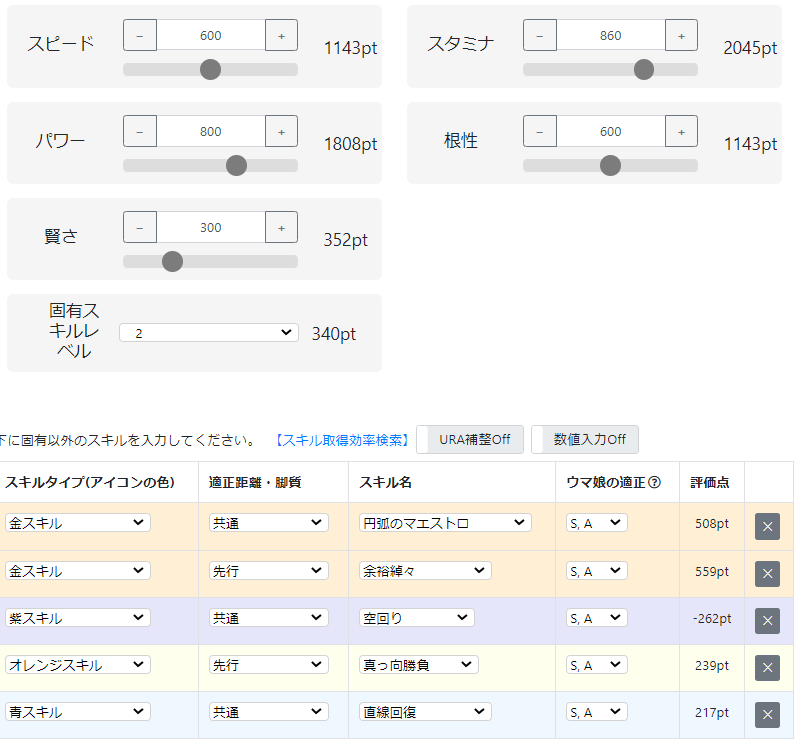Decrease the スタミナ value with minus button
This screenshot has width=794, height=741.
540,35
